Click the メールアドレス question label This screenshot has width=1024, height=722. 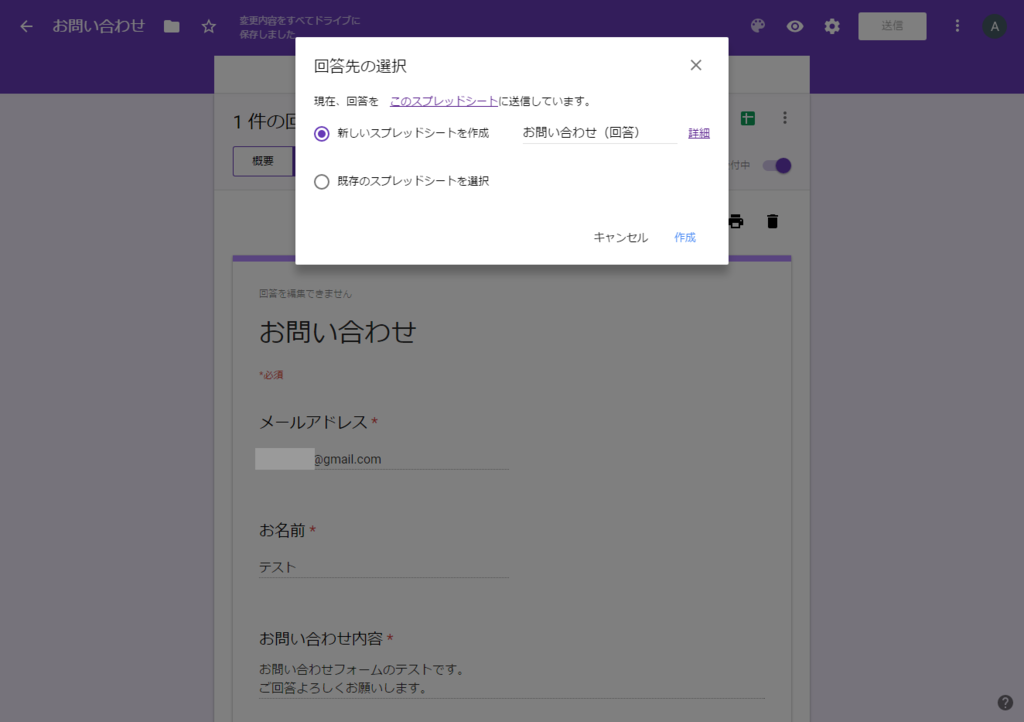tap(313, 422)
